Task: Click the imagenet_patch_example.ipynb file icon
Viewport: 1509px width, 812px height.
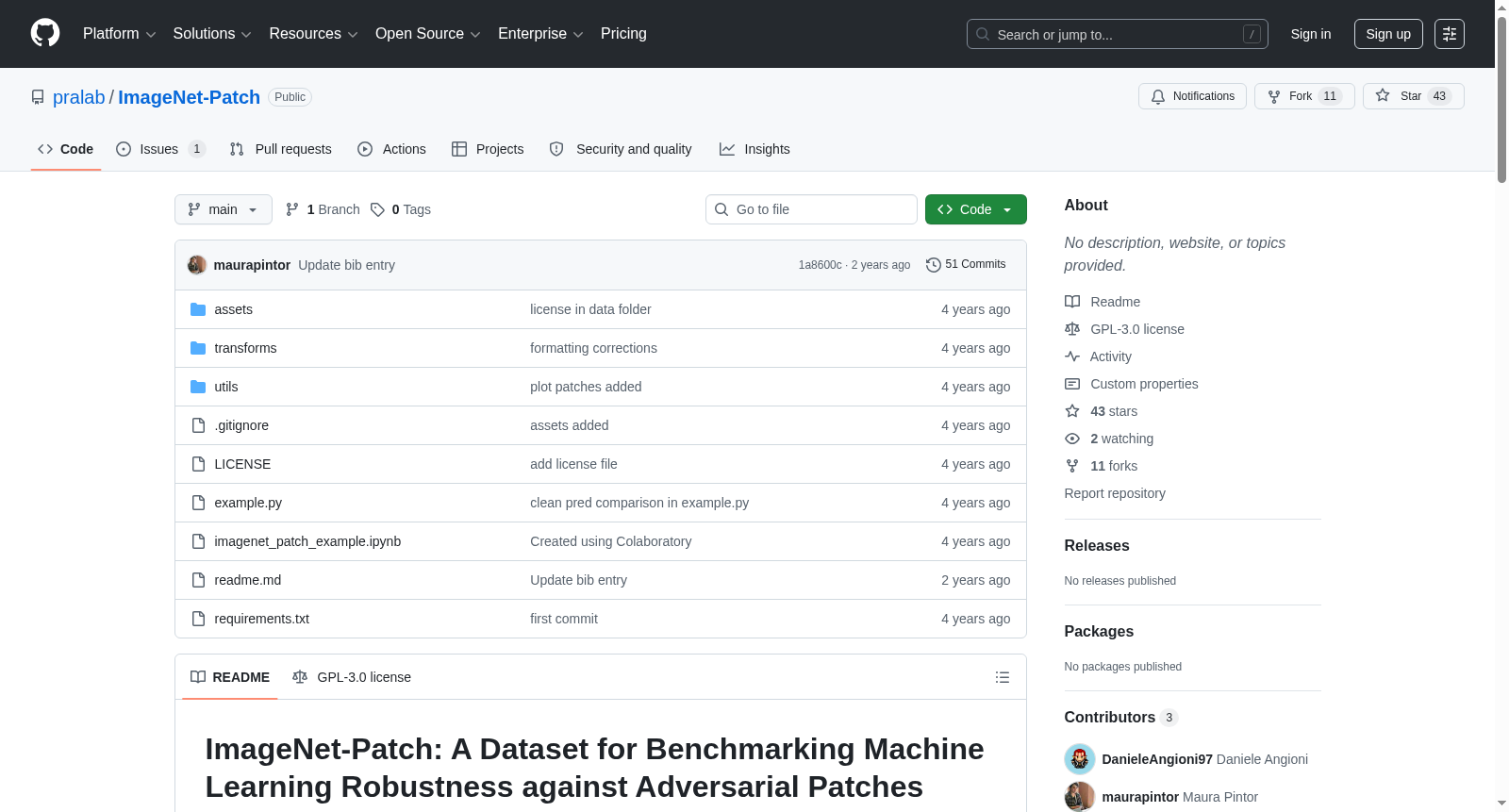Action: click(x=198, y=541)
